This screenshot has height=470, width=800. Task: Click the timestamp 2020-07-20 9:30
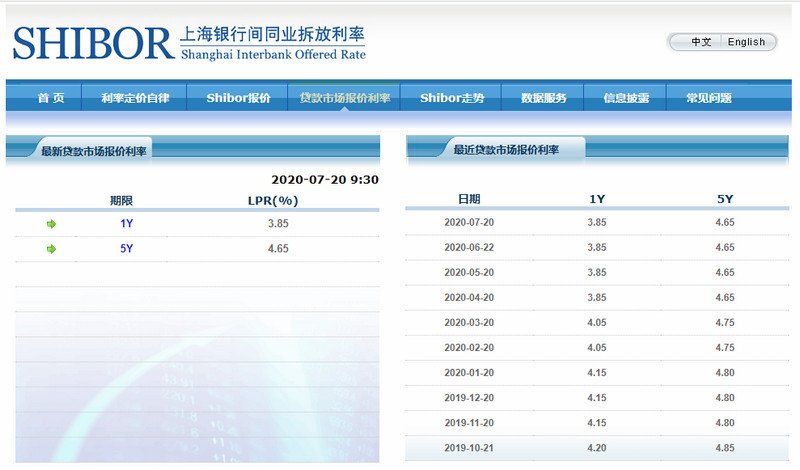(x=325, y=180)
